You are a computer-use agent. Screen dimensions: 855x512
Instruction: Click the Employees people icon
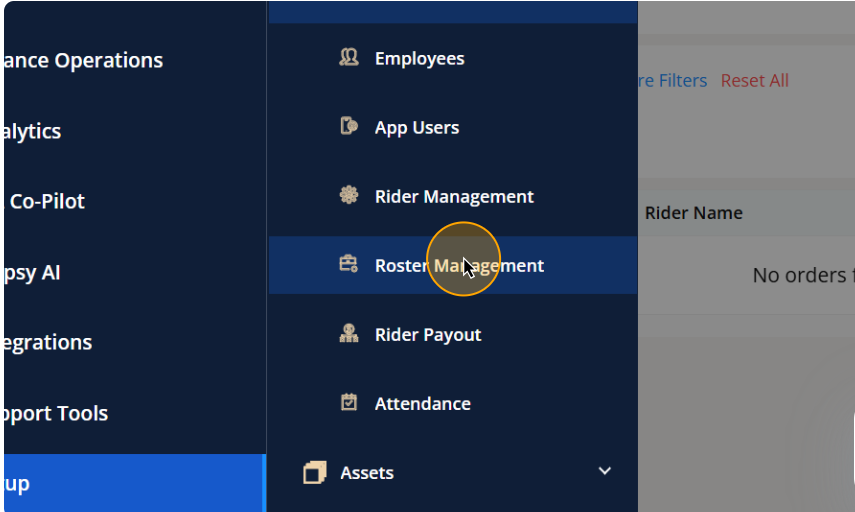point(349,57)
